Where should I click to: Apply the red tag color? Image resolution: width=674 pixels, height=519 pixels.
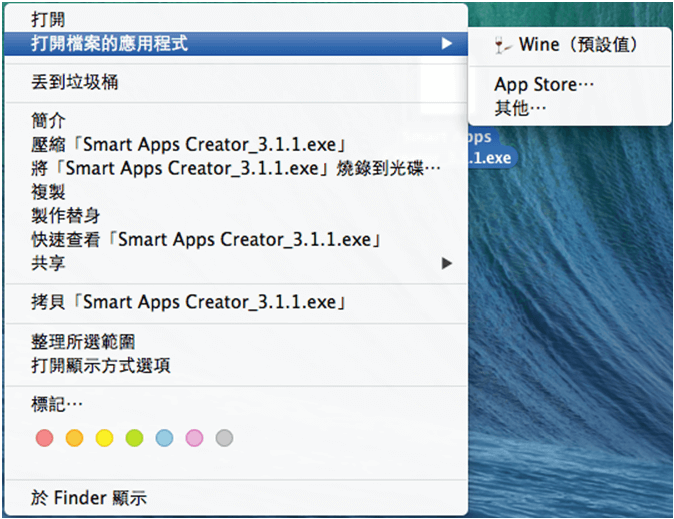(45, 438)
